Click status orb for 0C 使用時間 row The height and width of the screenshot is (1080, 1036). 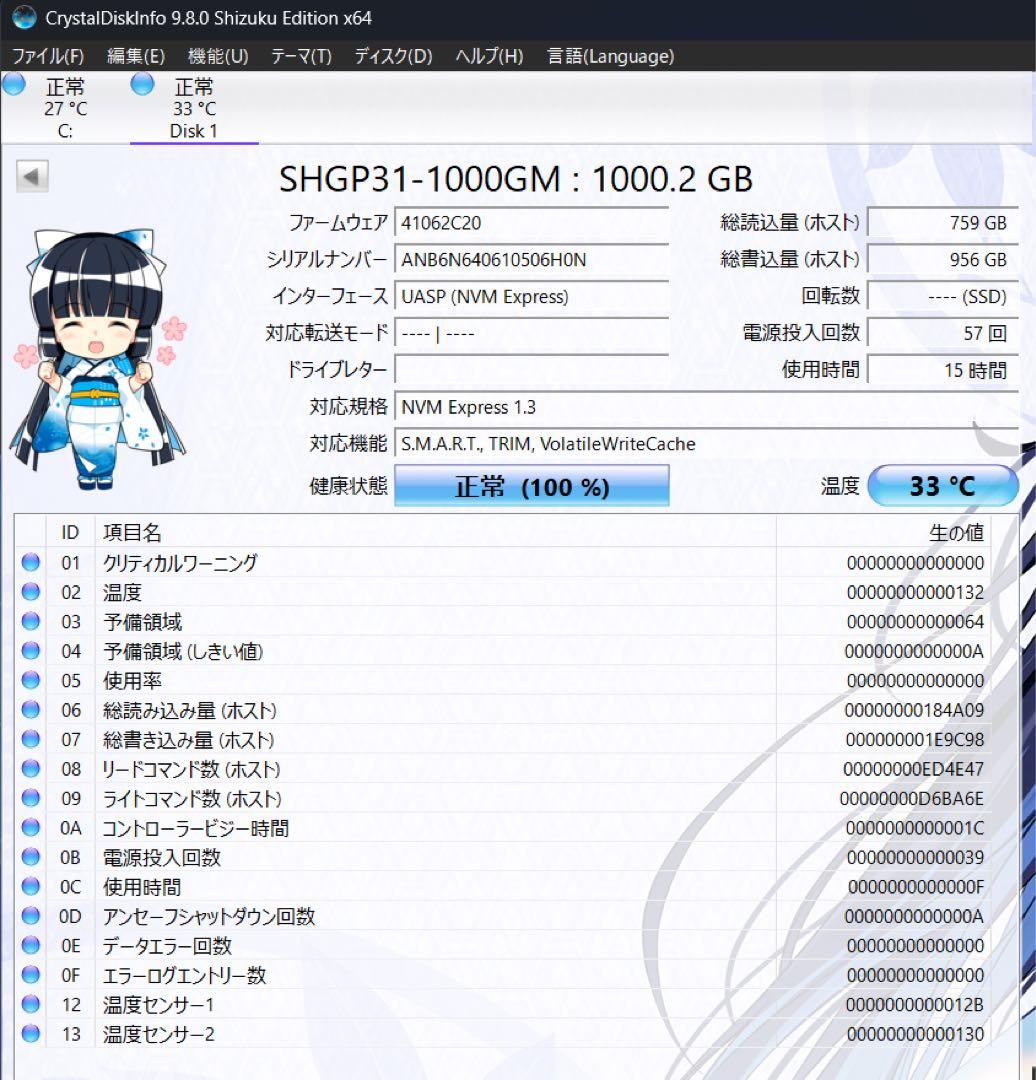click(30, 886)
